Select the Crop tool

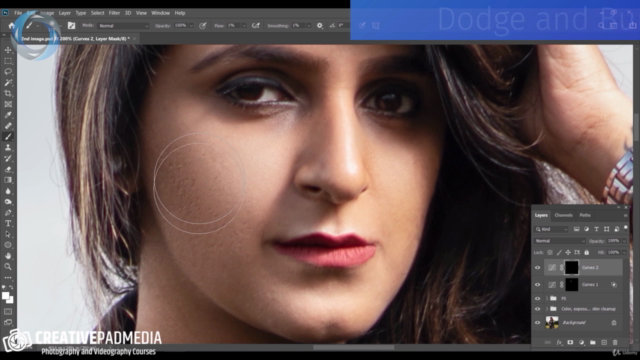[x=8, y=93]
